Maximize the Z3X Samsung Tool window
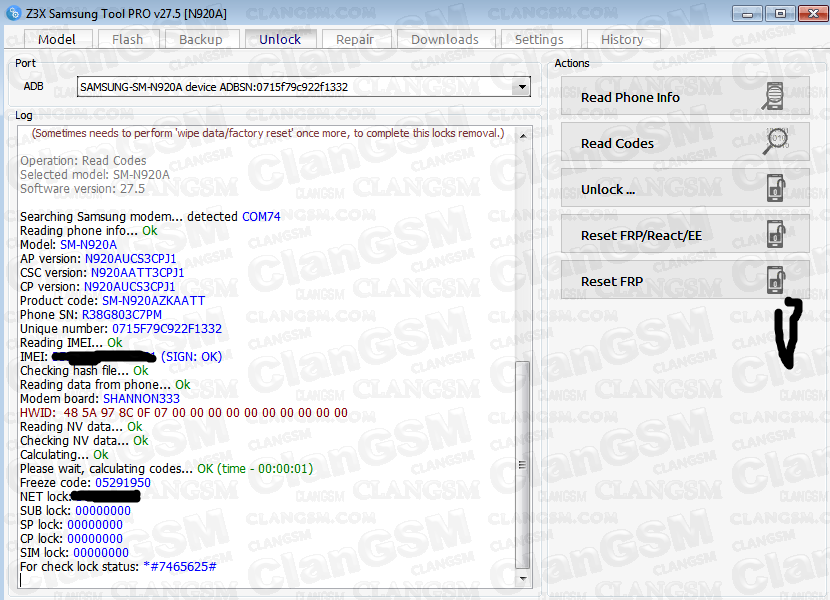Image resolution: width=830 pixels, height=600 pixels. (780, 13)
